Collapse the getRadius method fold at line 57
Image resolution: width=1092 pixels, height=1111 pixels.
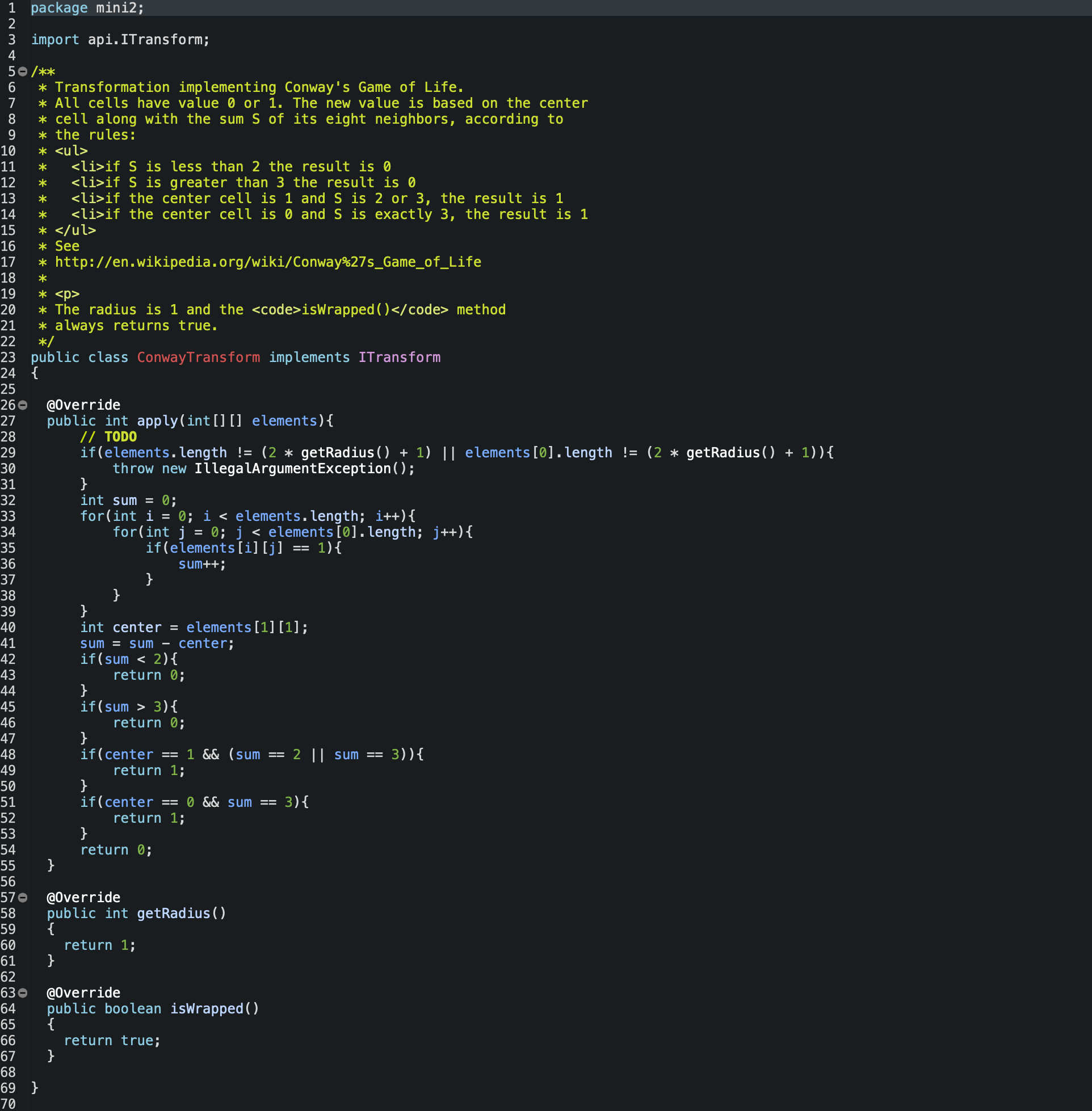23,898
